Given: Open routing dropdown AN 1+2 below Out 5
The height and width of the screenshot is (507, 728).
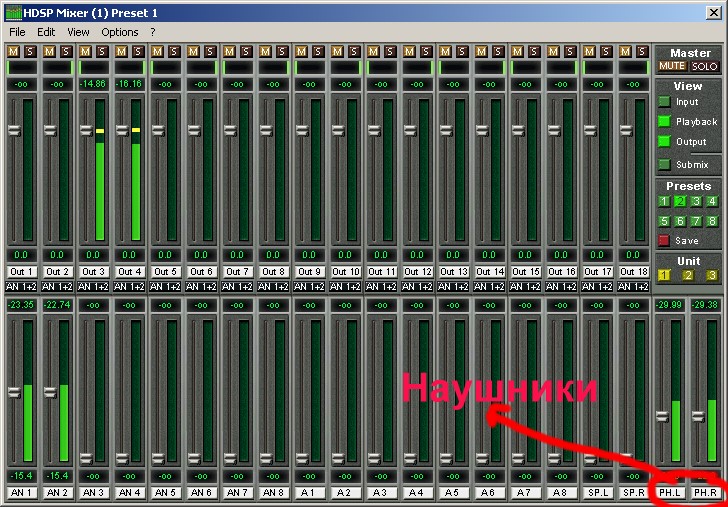Looking at the screenshot, I should (165, 287).
